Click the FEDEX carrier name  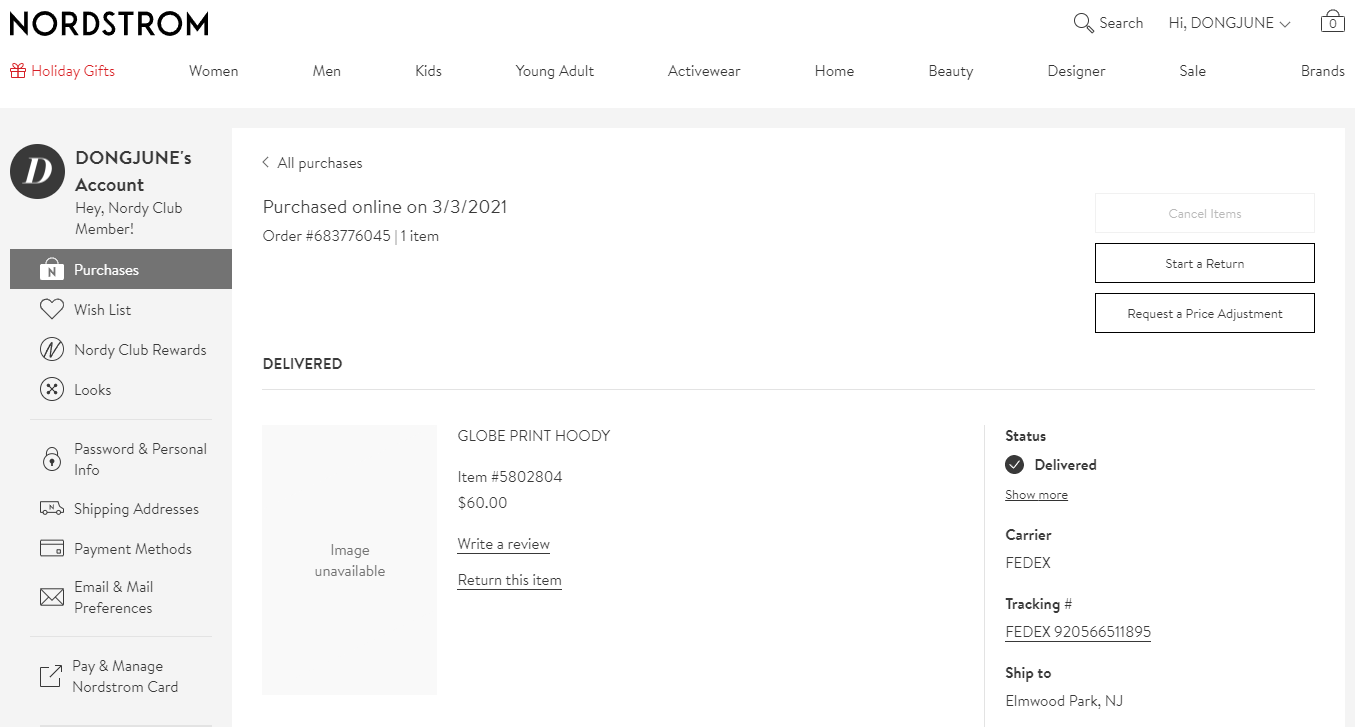click(1028, 563)
